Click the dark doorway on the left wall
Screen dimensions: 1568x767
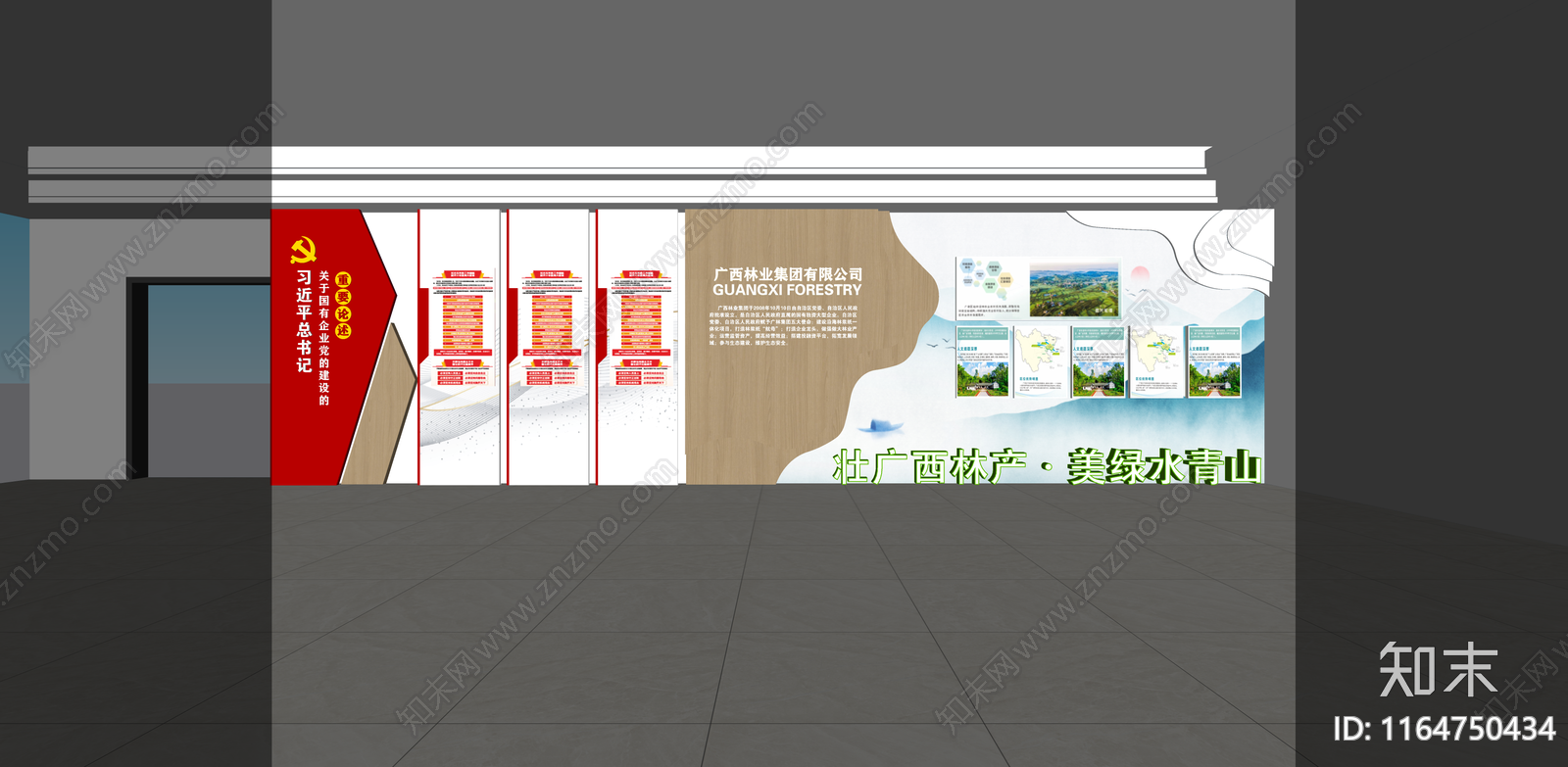(x=200, y=379)
